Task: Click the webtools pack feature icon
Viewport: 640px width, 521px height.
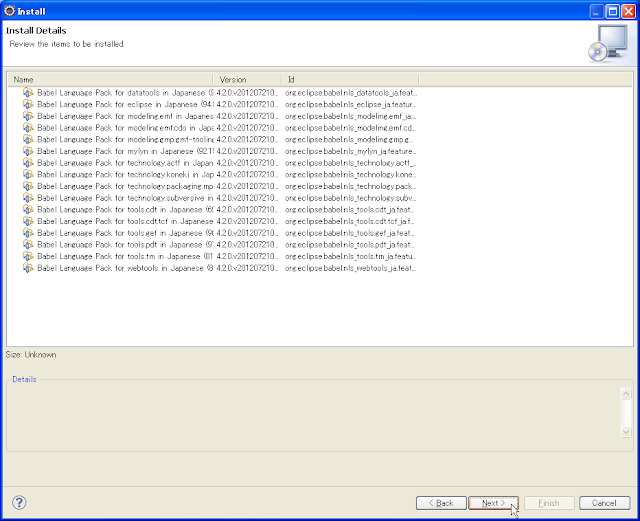Action: pos(28,268)
